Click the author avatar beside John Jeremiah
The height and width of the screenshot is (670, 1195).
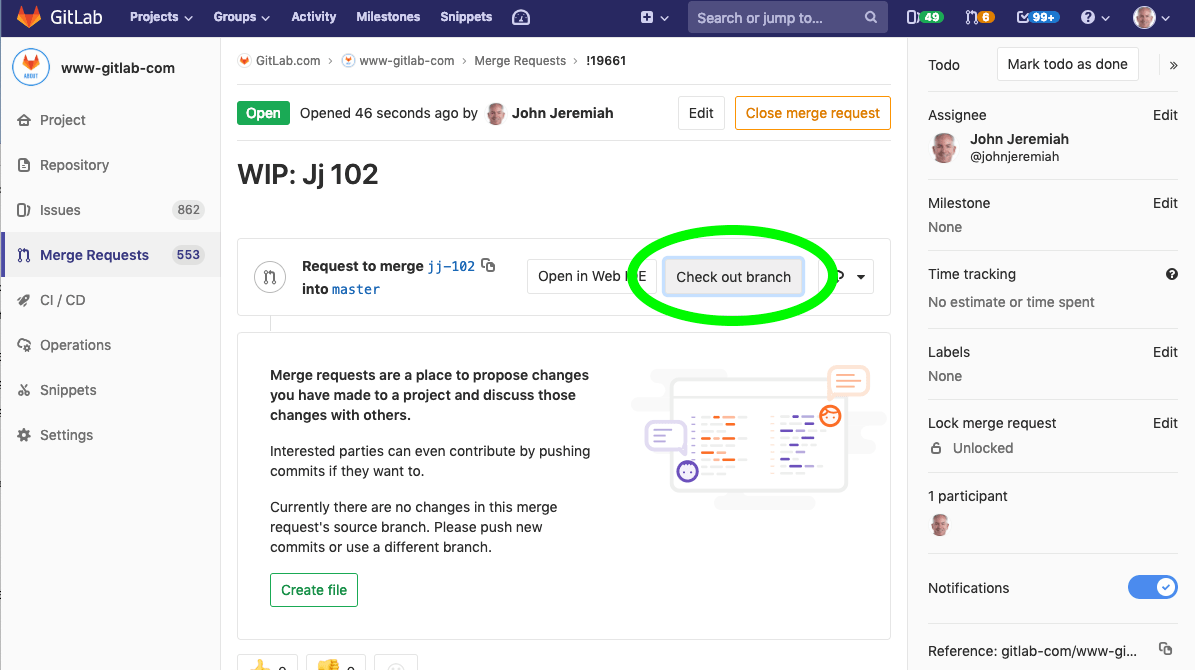click(496, 114)
